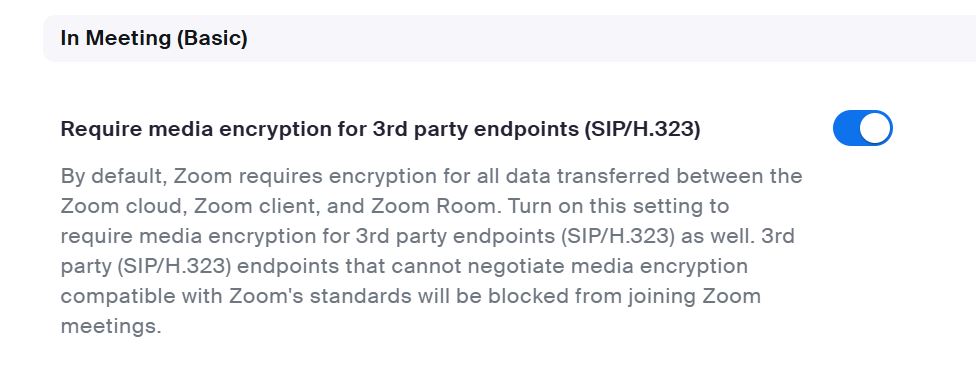Disable Require media encryption toggle
Viewport: 976px width, 375px height.
tap(863, 128)
